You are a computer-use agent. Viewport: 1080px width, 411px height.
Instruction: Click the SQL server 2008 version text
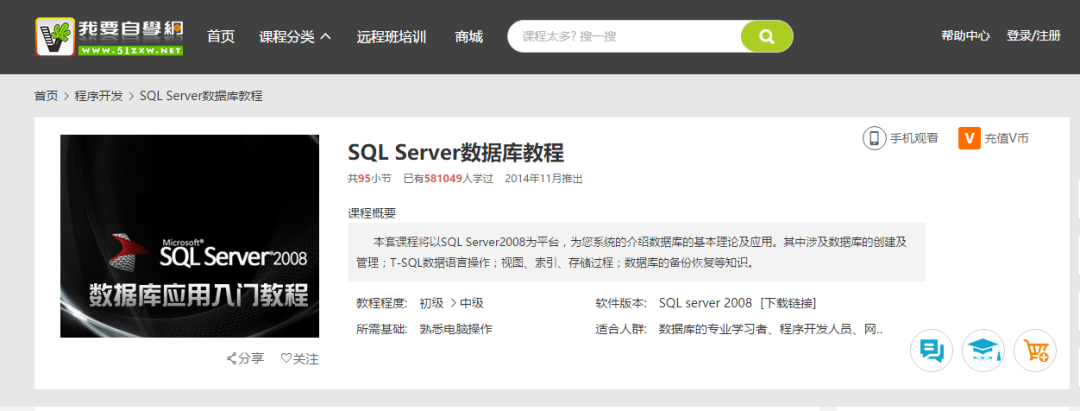[705, 304]
